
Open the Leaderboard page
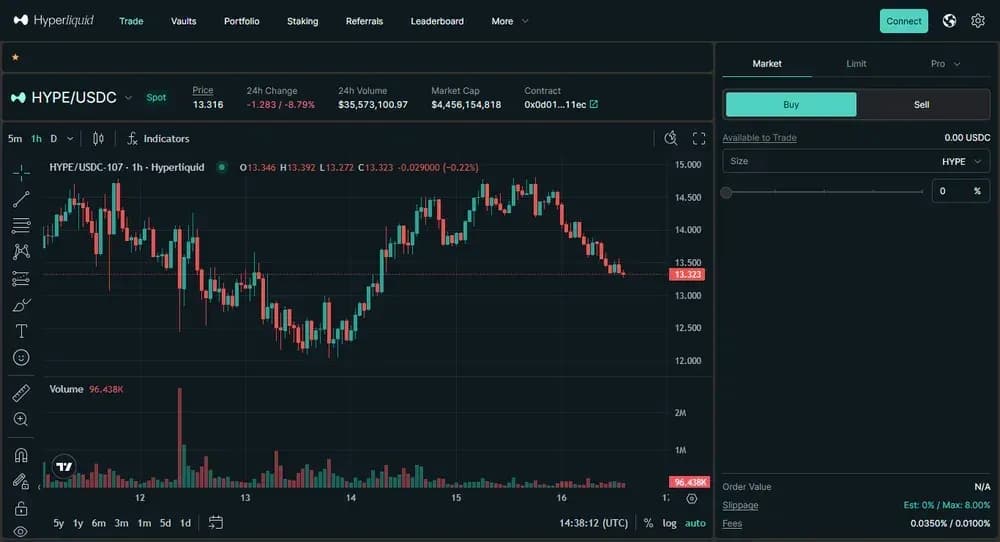coord(437,21)
